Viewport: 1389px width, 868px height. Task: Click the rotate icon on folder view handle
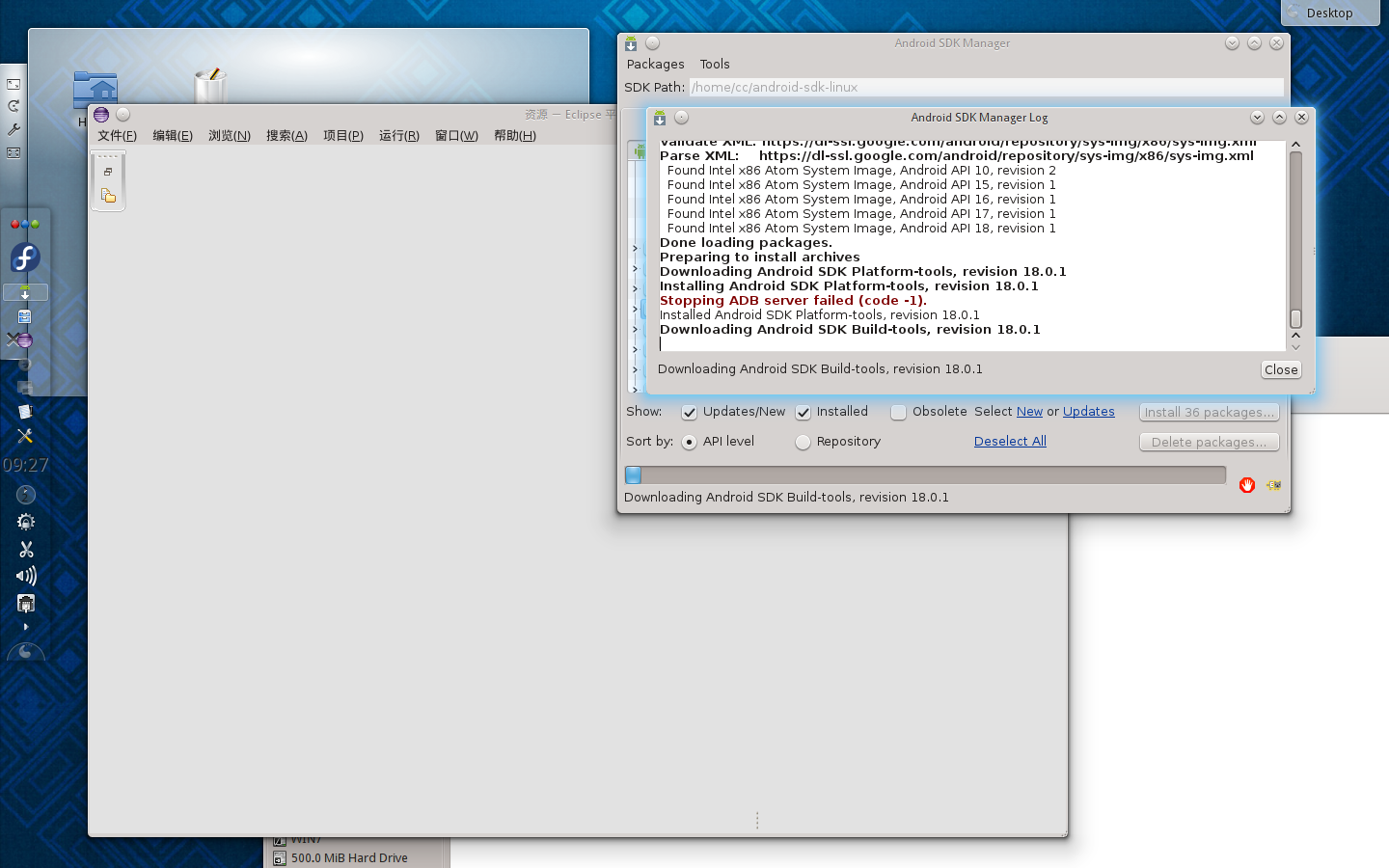click(14, 106)
